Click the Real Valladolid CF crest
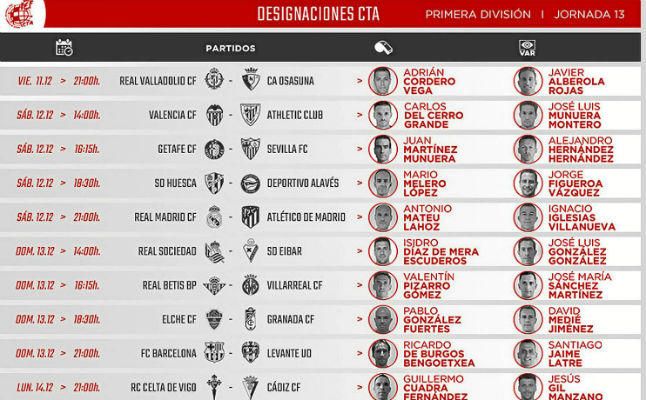 pyautogui.click(x=213, y=81)
